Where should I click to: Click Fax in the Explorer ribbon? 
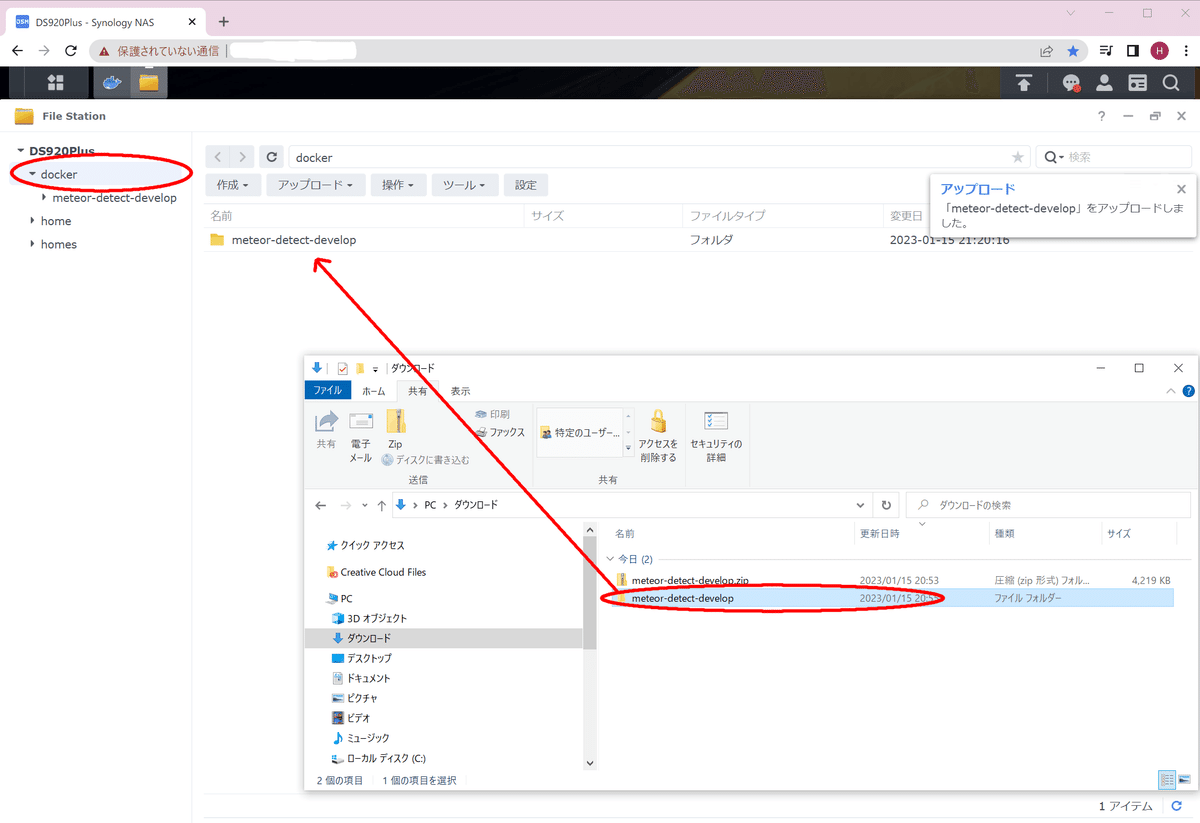[500, 432]
